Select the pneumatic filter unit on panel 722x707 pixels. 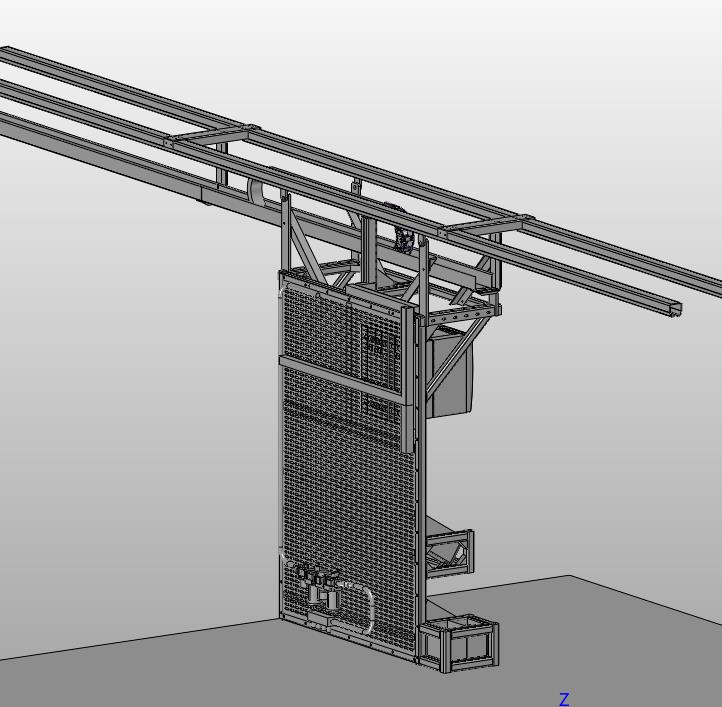319,587
